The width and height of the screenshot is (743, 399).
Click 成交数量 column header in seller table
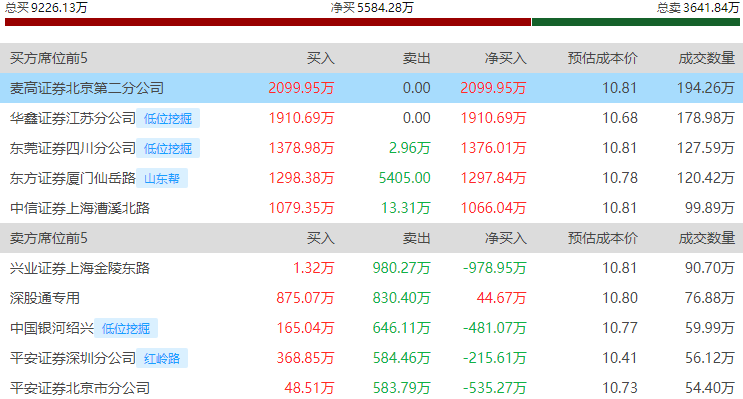click(x=707, y=238)
